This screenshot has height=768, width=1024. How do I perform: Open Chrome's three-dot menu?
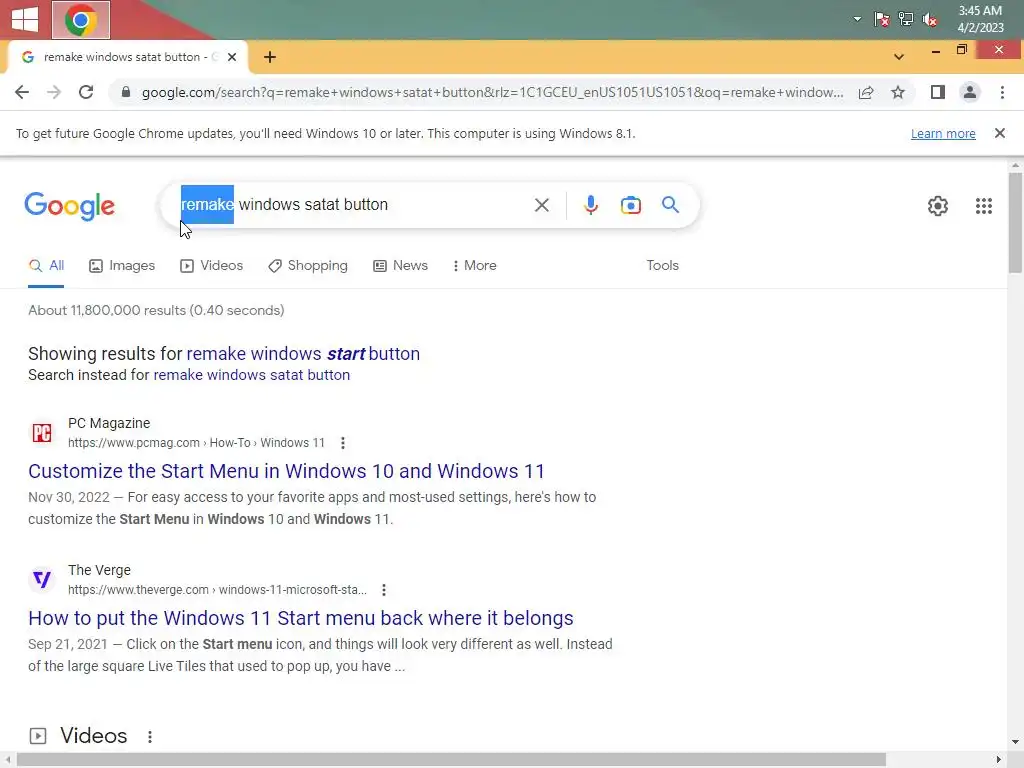point(1002,92)
